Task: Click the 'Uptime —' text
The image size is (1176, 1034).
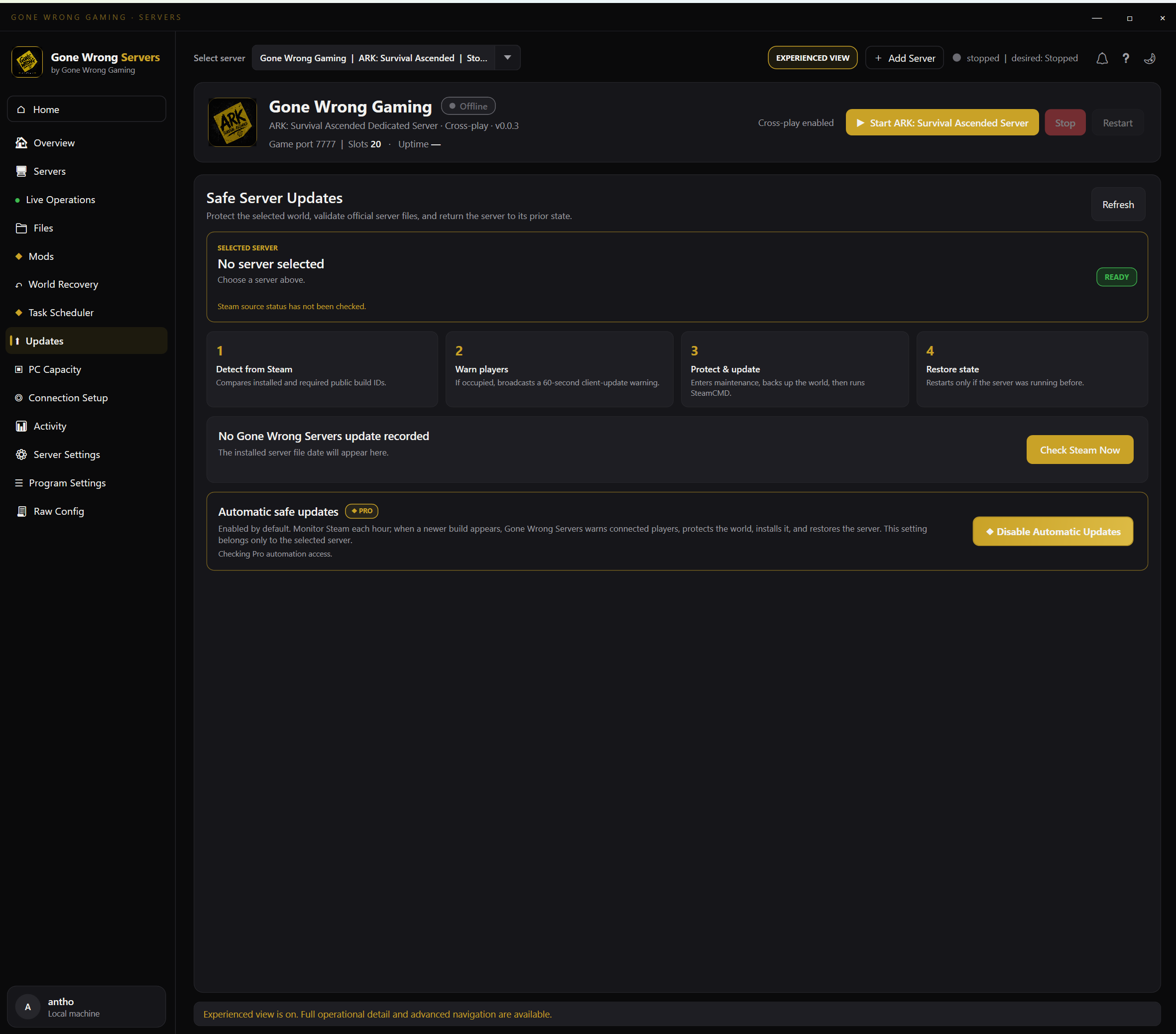Action: click(x=419, y=144)
